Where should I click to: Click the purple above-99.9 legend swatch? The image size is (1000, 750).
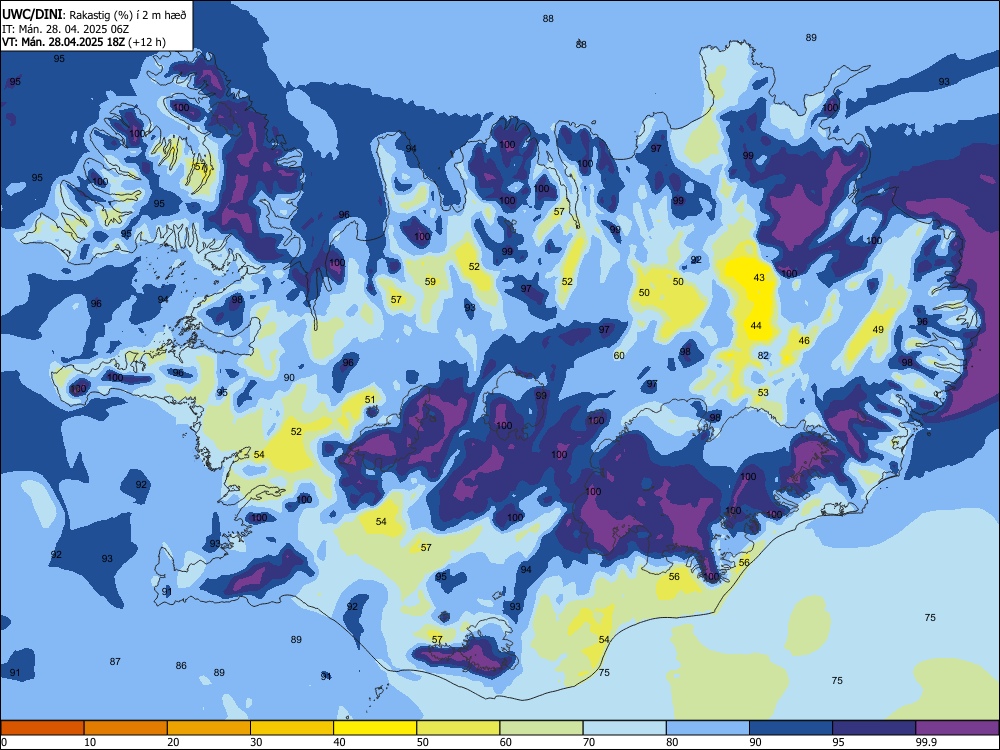pos(957,728)
